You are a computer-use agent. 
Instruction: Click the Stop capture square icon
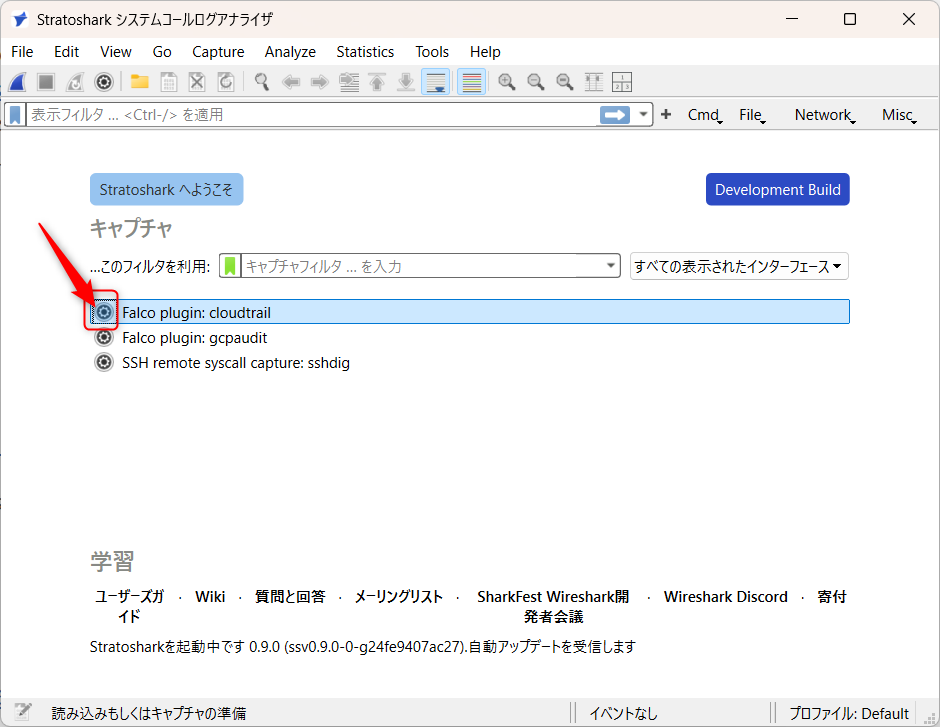(46, 82)
